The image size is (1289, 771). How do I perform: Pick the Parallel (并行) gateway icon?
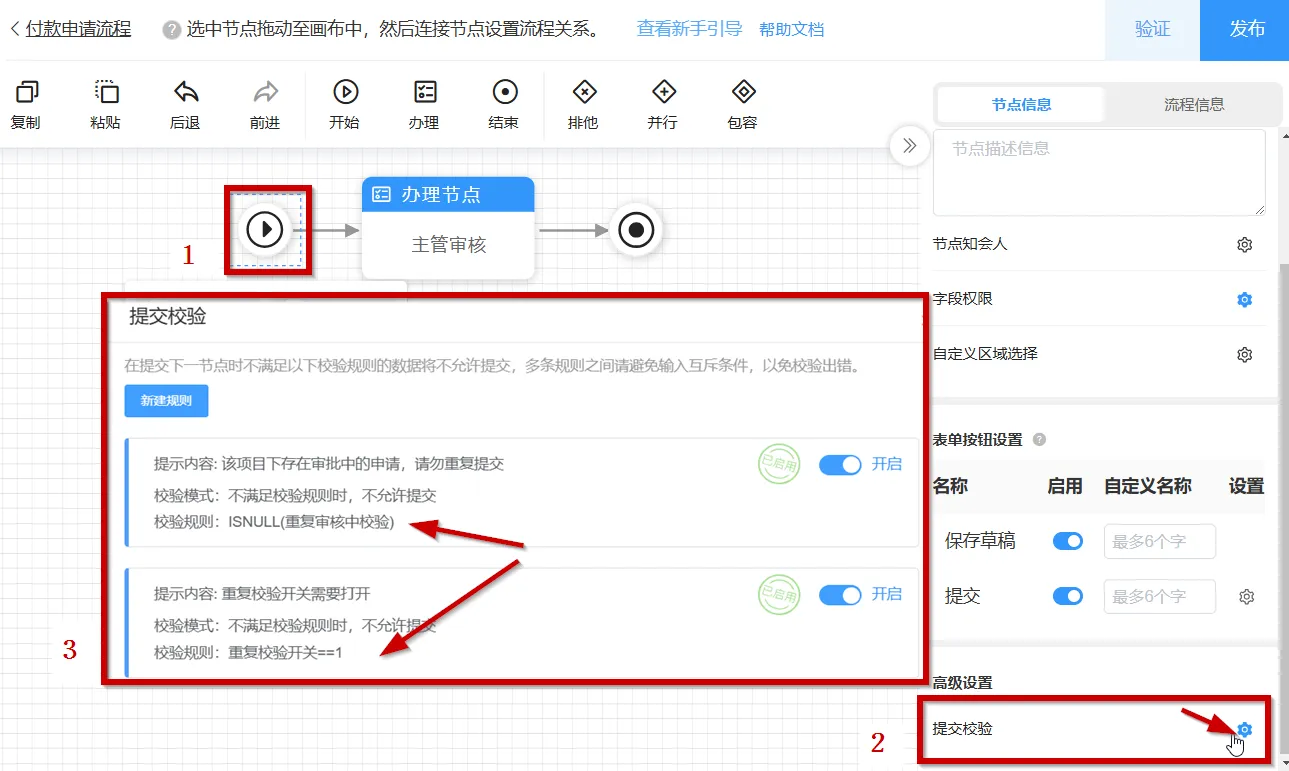point(663,93)
